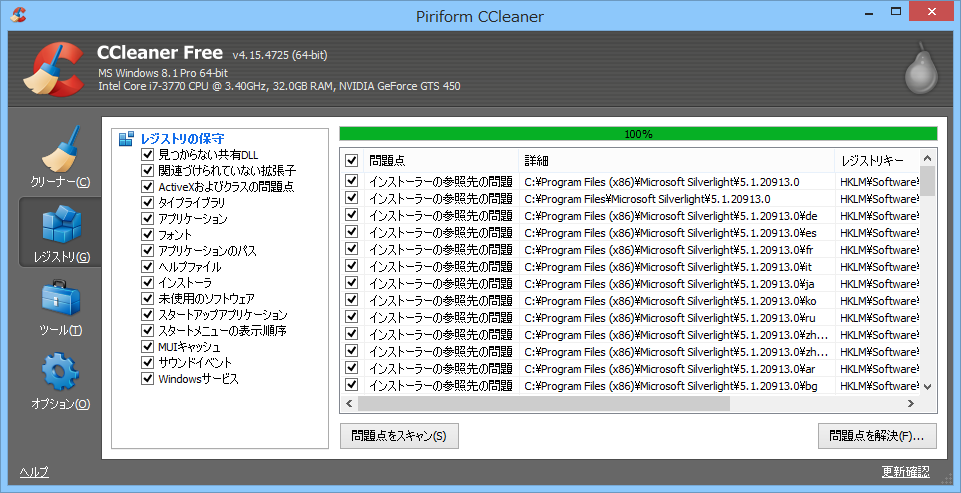Click the CCleaner title bar app icon

point(19,14)
